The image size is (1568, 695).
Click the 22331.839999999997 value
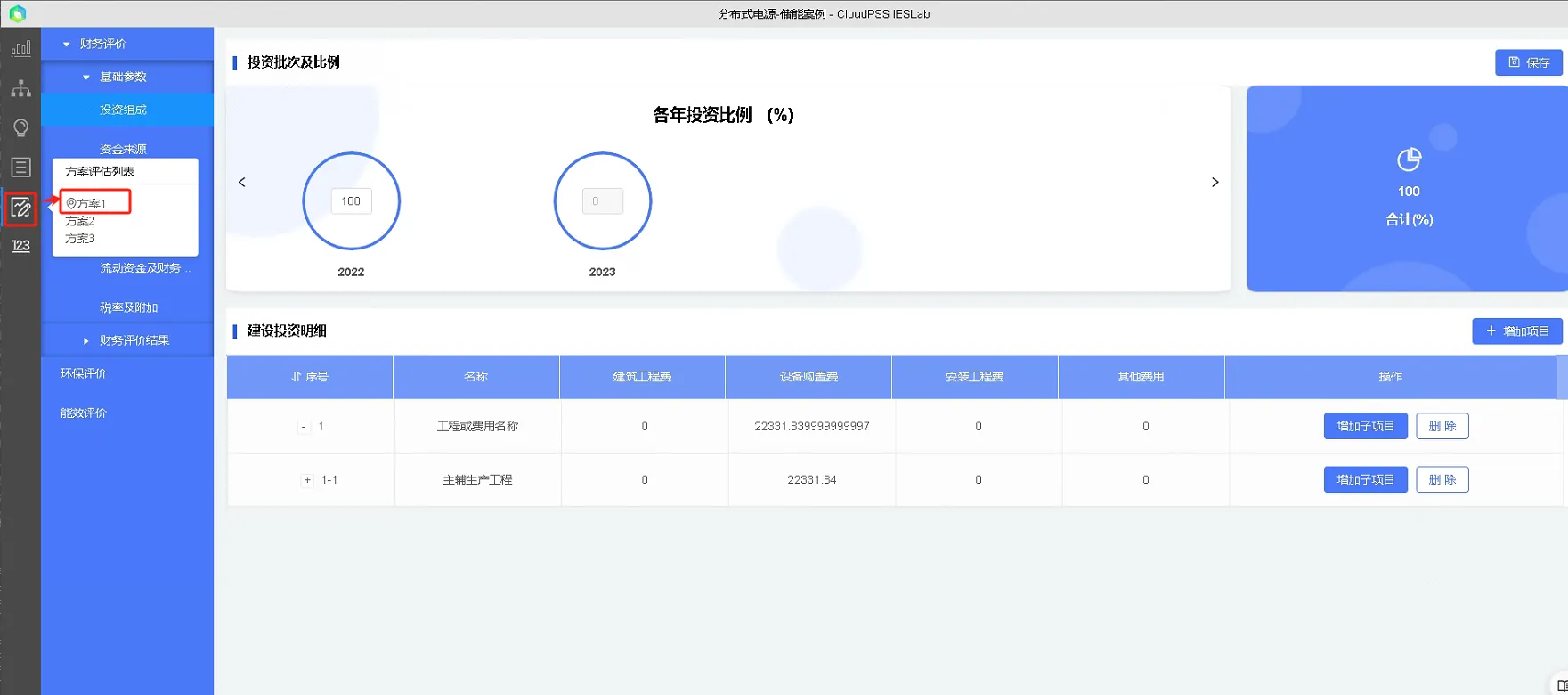(x=811, y=427)
